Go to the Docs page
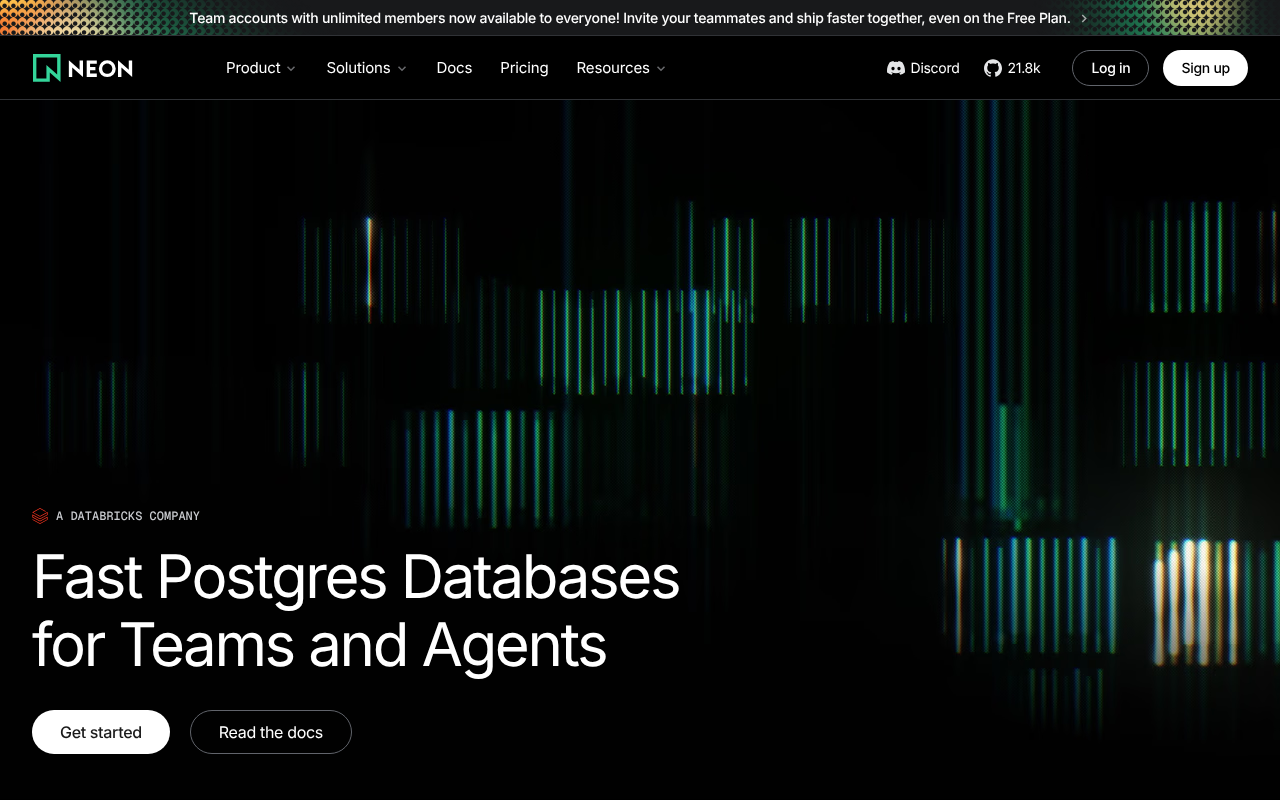The width and height of the screenshot is (1280, 800). 454,68
